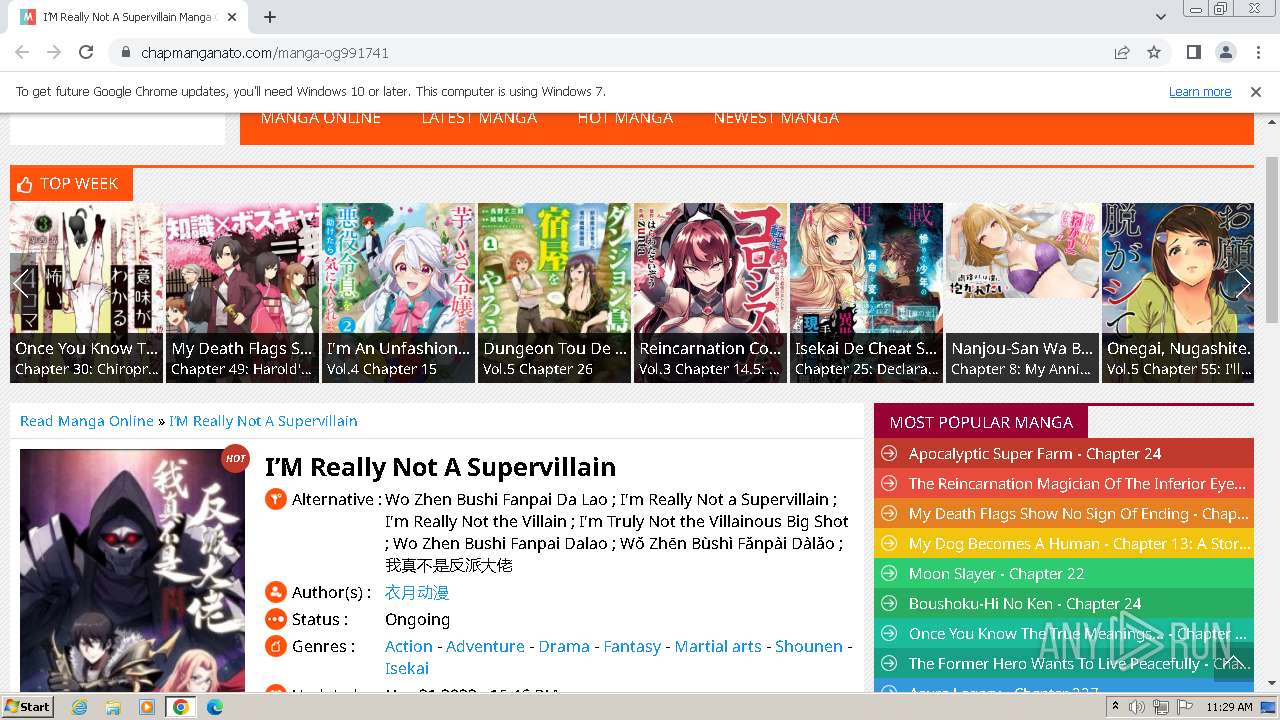Open the Reincarnation Co... cover
This screenshot has height=720, width=1280.
pos(711,292)
